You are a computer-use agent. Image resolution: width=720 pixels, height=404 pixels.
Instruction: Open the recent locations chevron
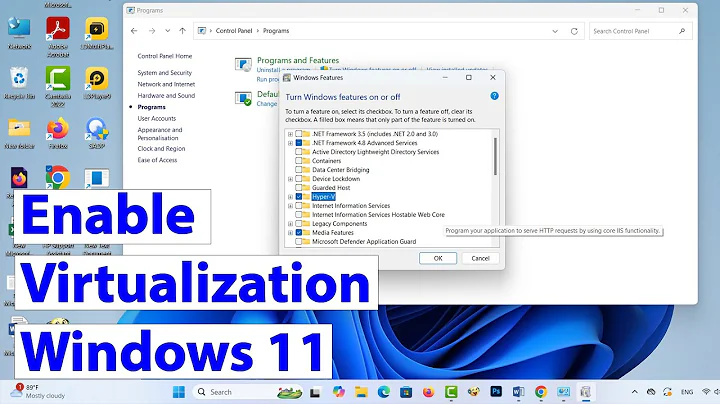(168, 31)
